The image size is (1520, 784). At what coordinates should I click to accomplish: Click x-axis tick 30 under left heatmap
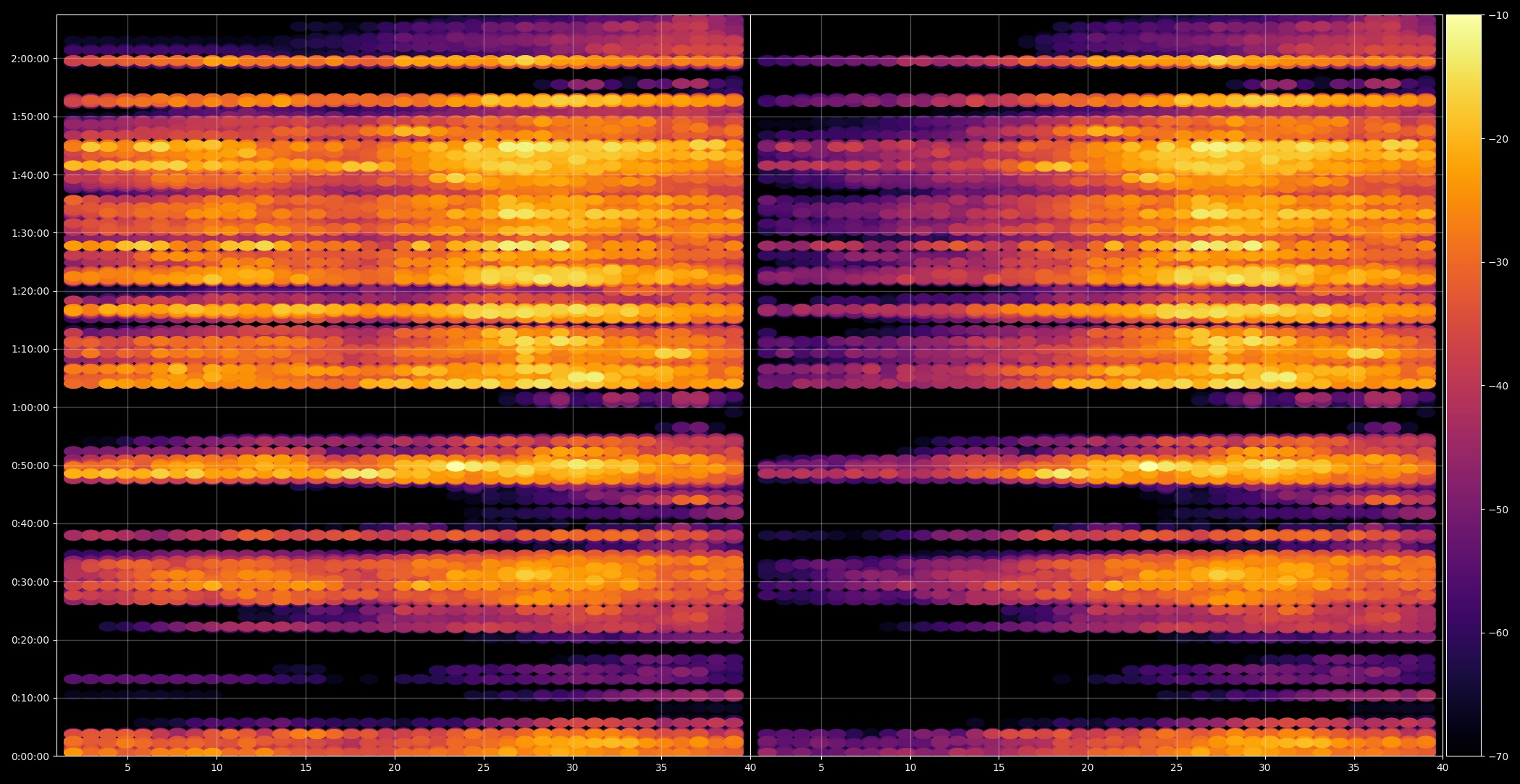point(572,767)
